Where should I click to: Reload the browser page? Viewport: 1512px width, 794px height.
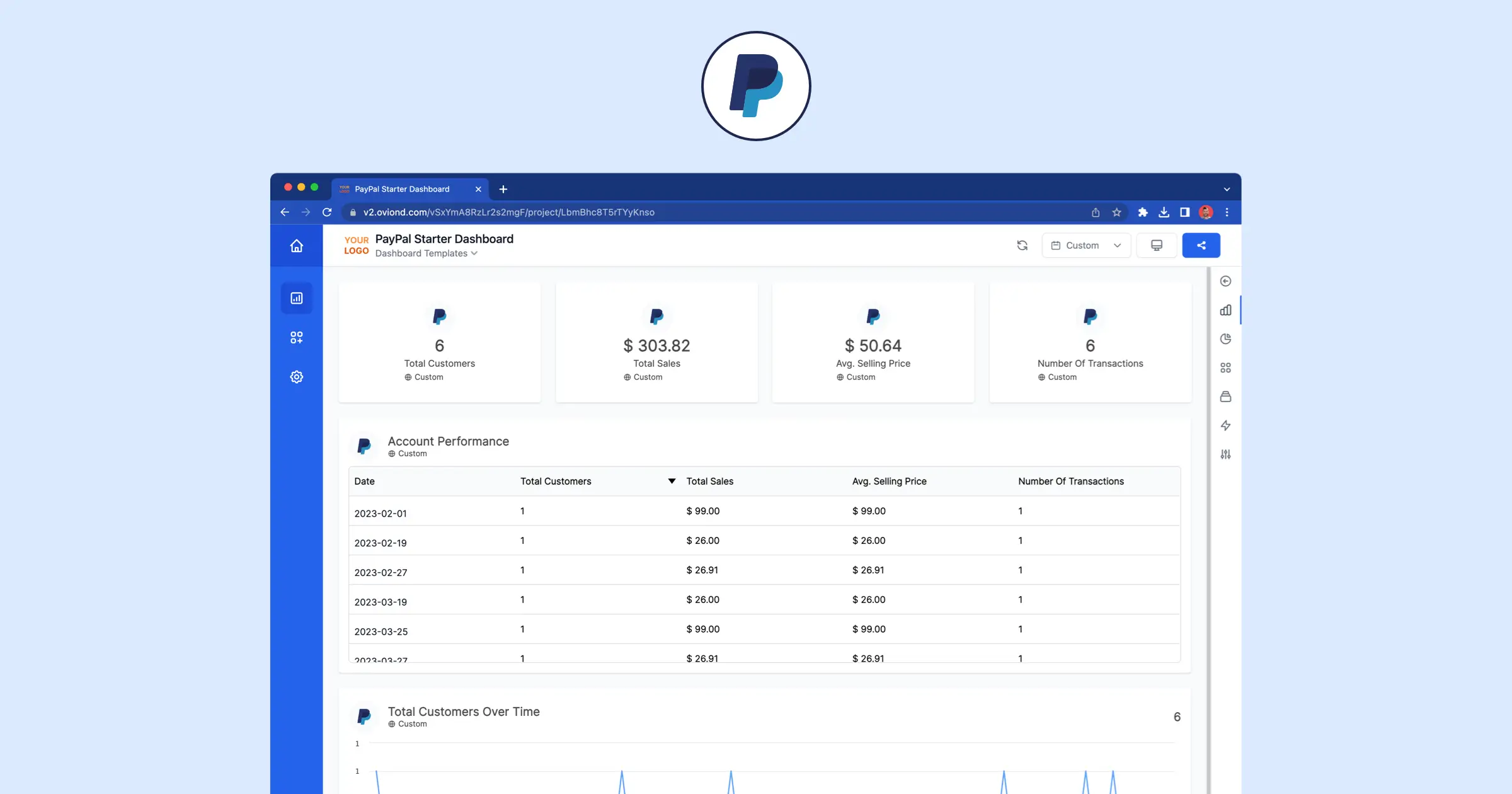point(327,212)
